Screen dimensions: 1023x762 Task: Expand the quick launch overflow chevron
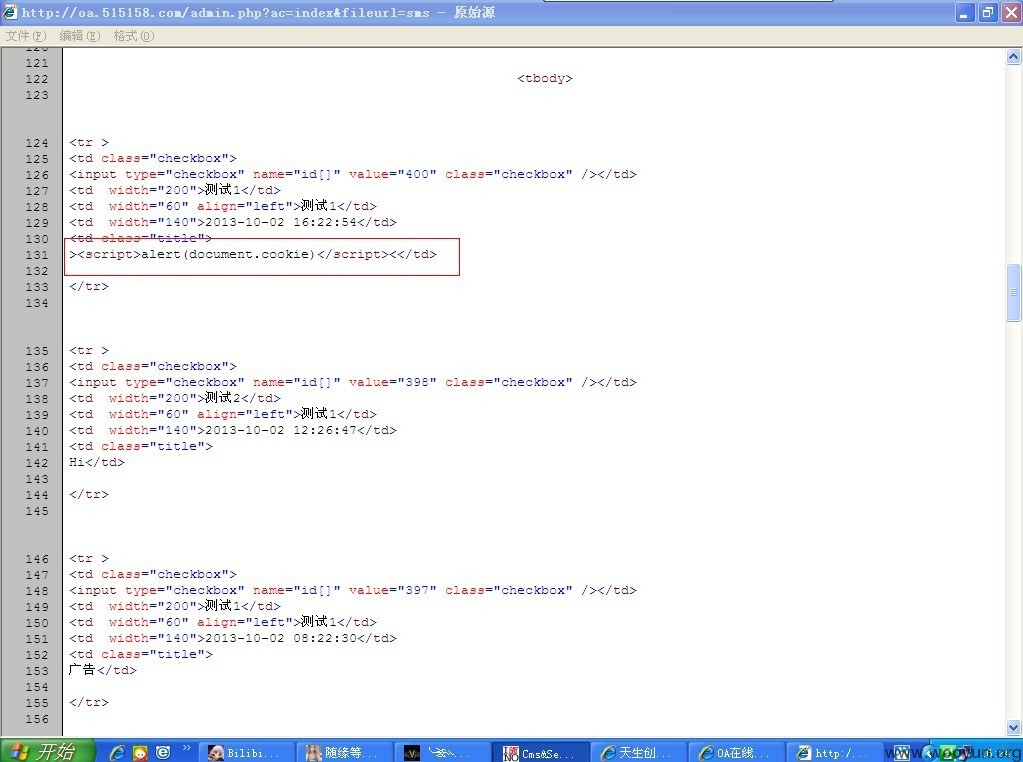click(187, 748)
